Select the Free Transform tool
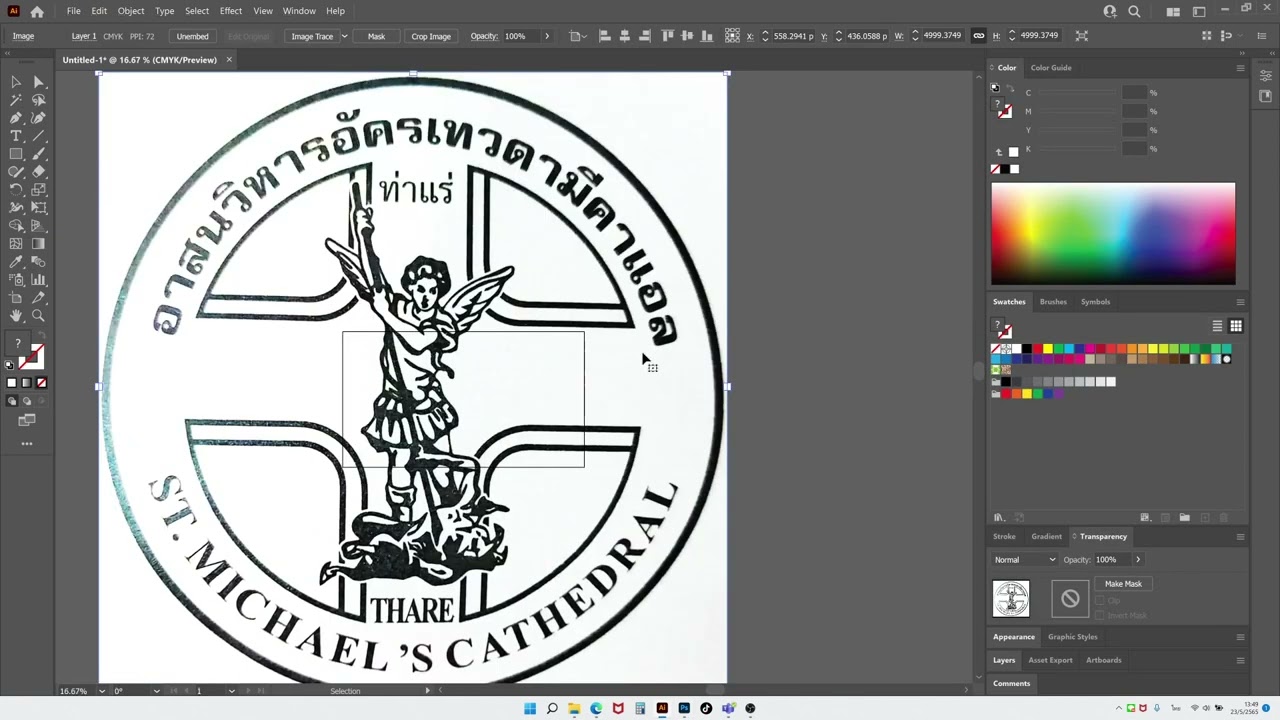 click(x=38, y=208)
